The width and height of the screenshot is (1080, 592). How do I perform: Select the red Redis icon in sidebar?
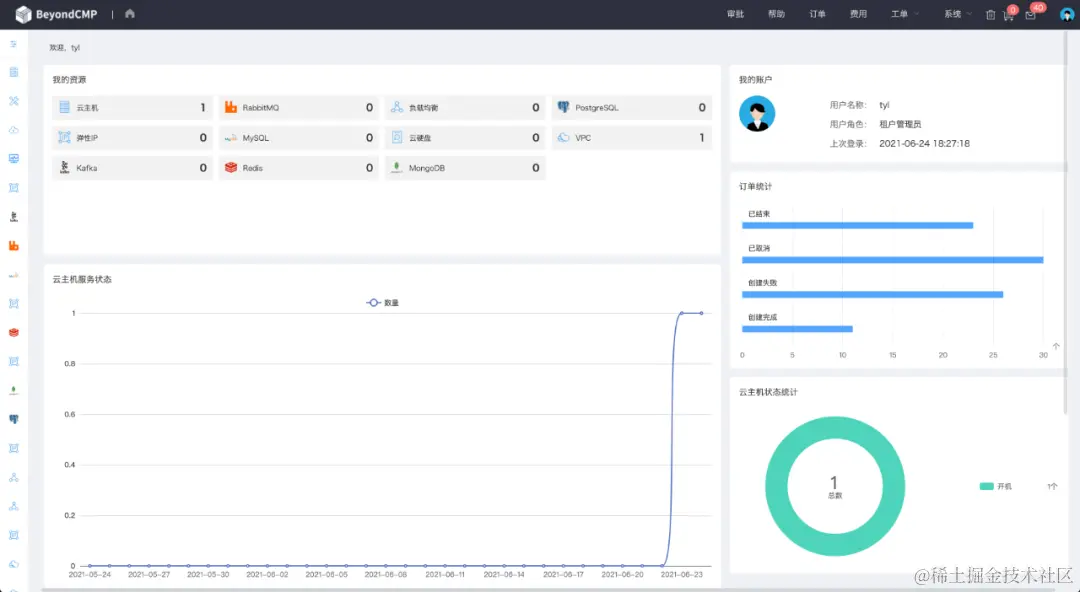pyautogui.click(x=13, y=332)
